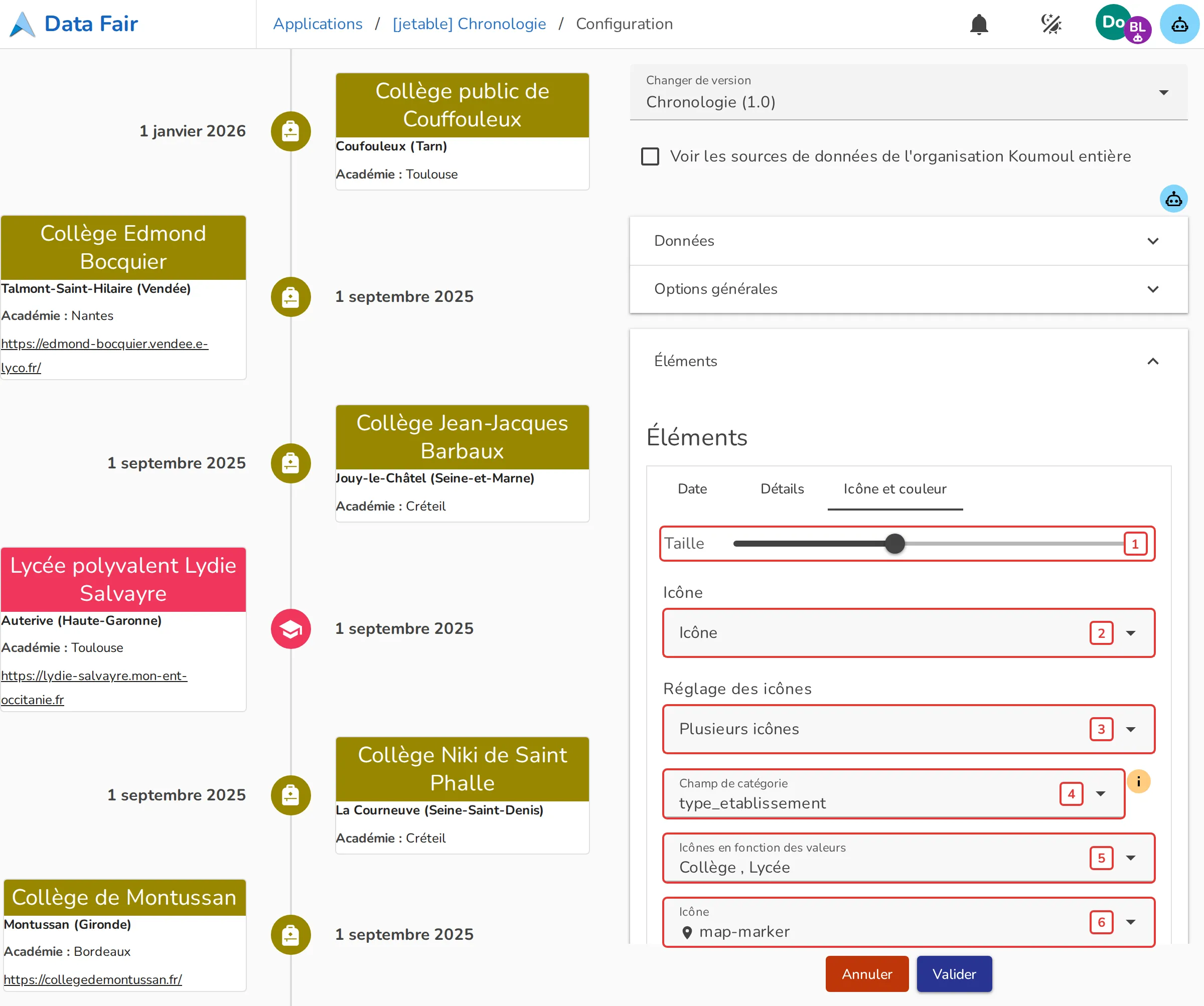Viewport: 1204px width, 1006px height.
Task: Open [jetable] Chronologie breadcrumb link
Action: point(469,24)
